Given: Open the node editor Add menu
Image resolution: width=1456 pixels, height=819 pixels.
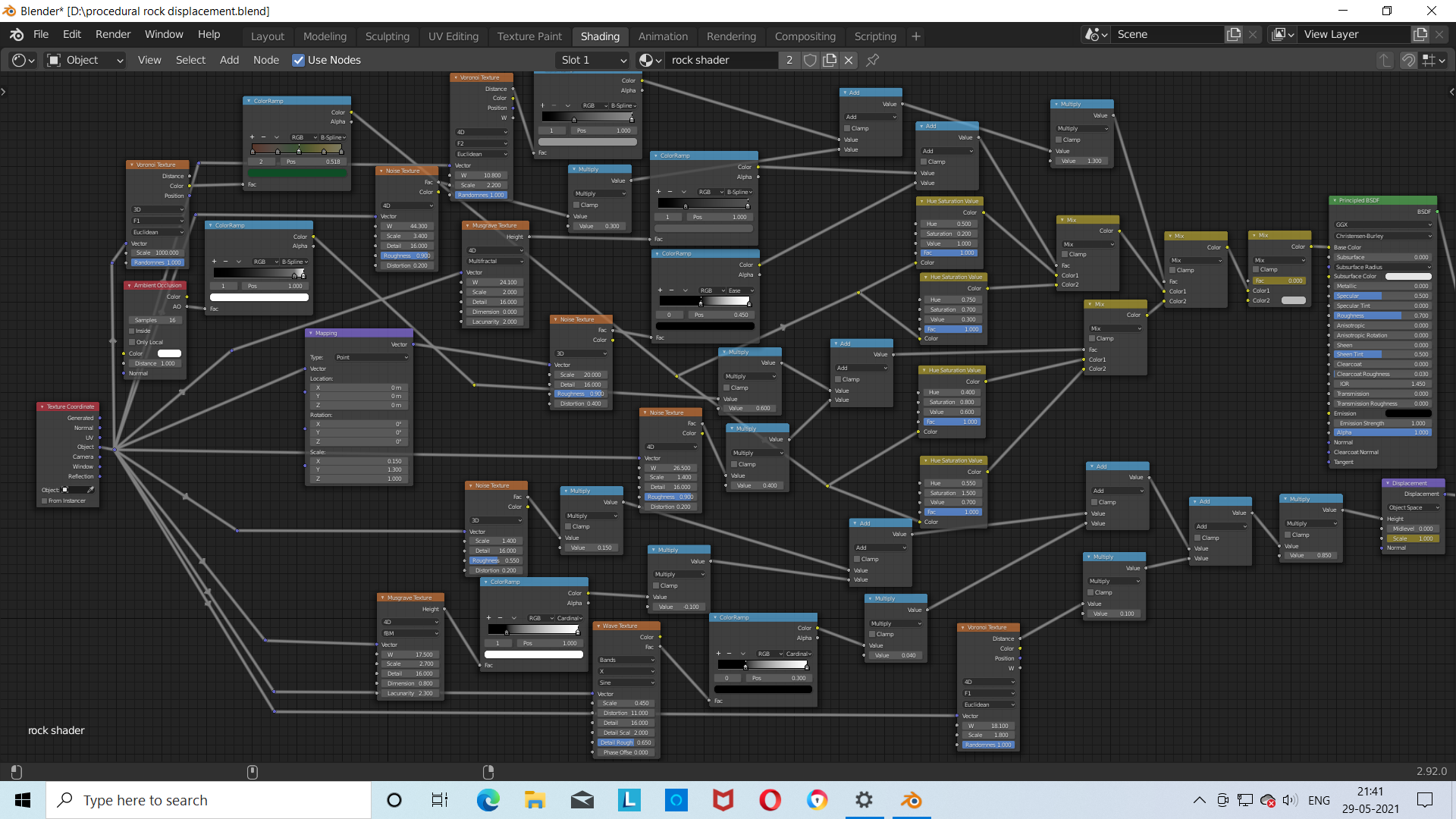Looking at the screenshot, I should point(229,60).
